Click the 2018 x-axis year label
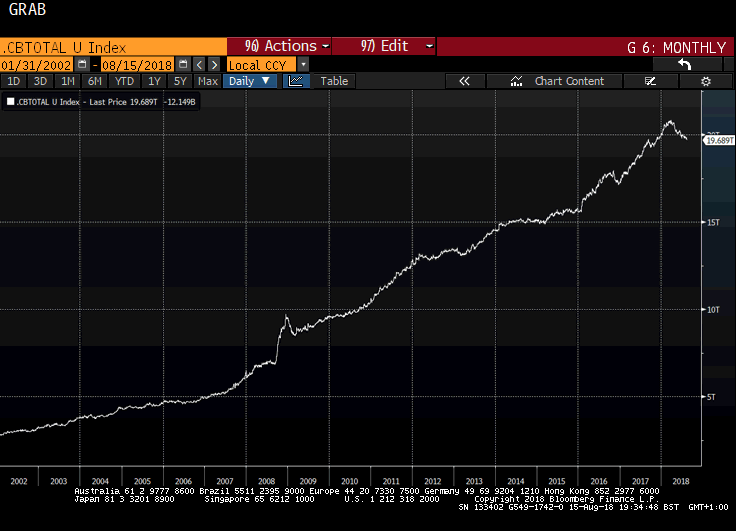 point(681,481)
